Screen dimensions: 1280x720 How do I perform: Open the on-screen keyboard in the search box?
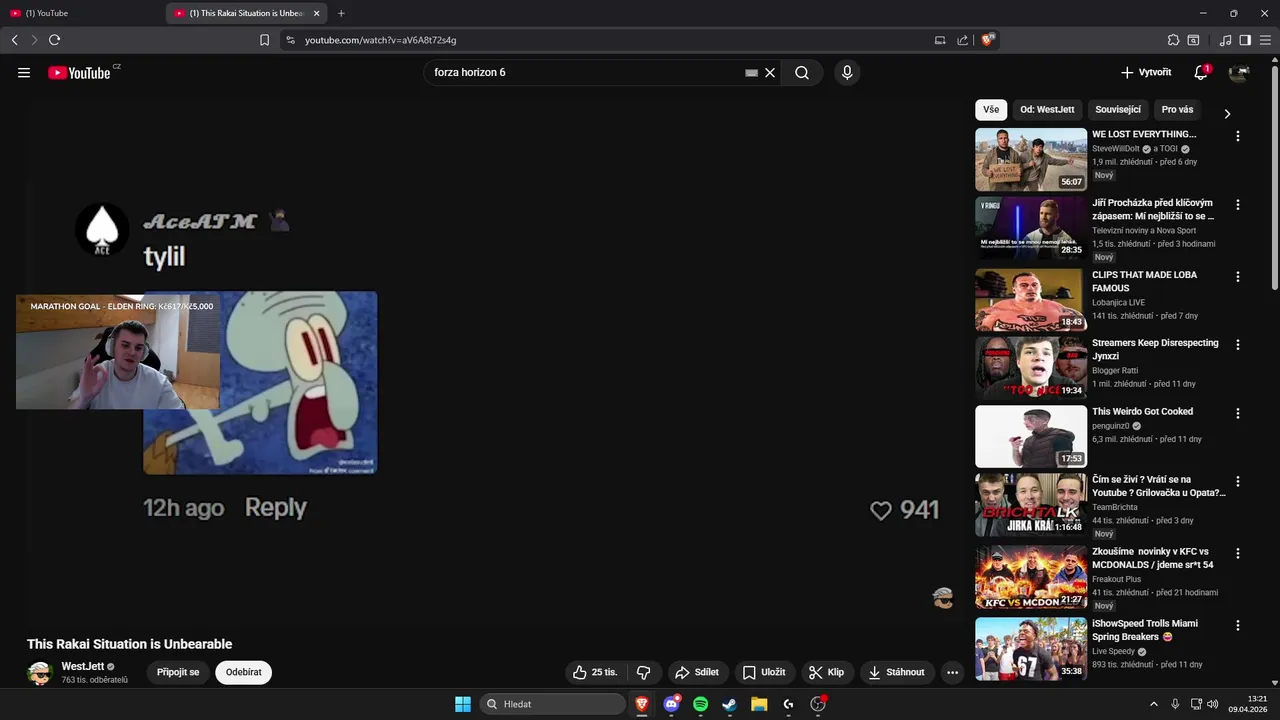coord(751,73)
